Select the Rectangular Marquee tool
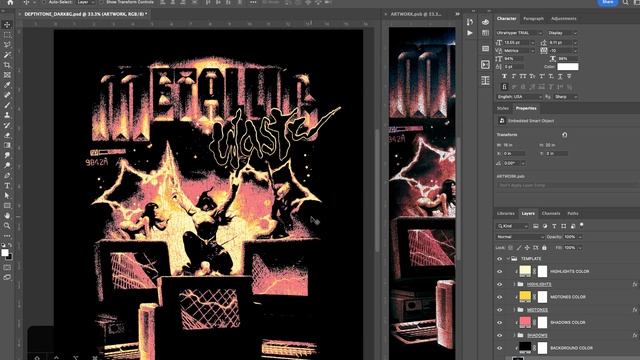This screenshot has width=640, height=360. pyautogui.click(x=7, y=35)
